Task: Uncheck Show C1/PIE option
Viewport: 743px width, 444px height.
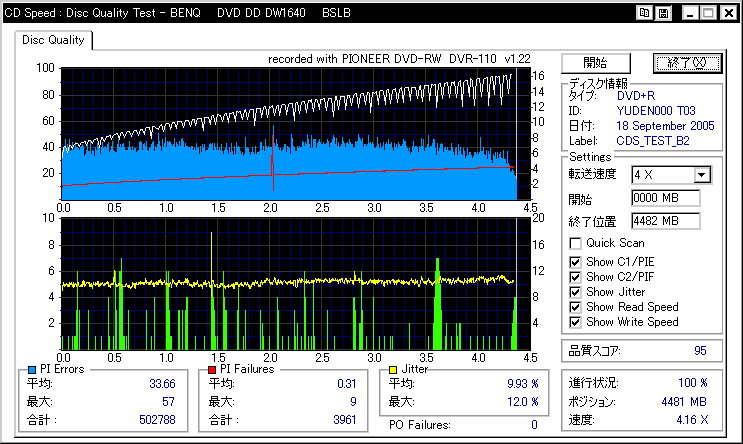Action: point(575,262)
